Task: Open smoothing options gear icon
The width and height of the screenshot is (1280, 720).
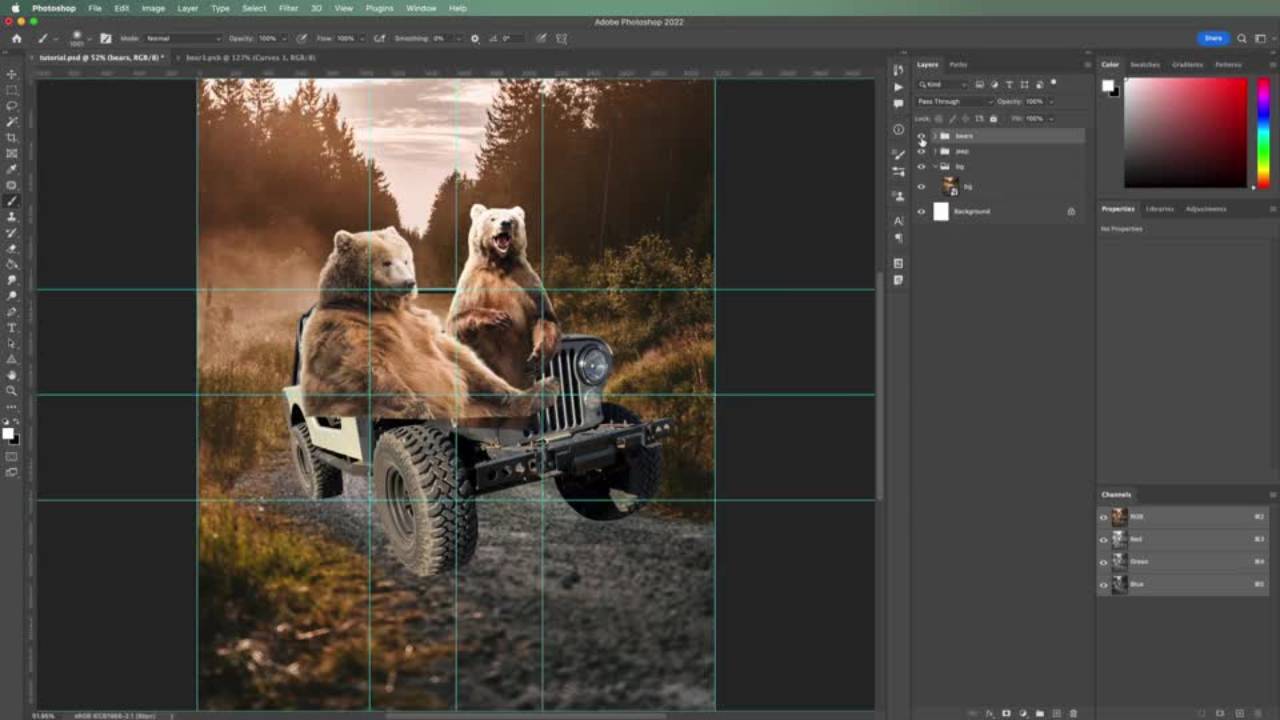Action: 474,38
